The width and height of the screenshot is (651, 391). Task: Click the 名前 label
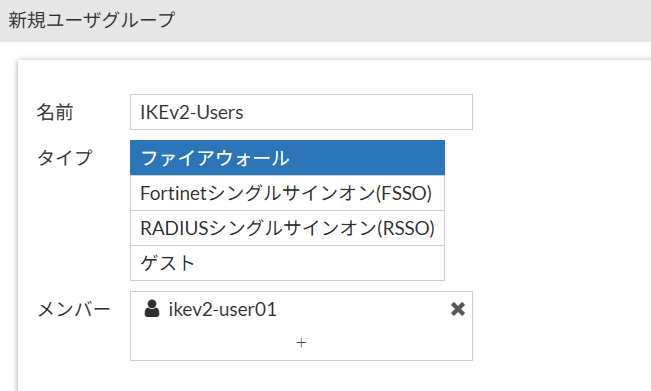pos(55,112)
